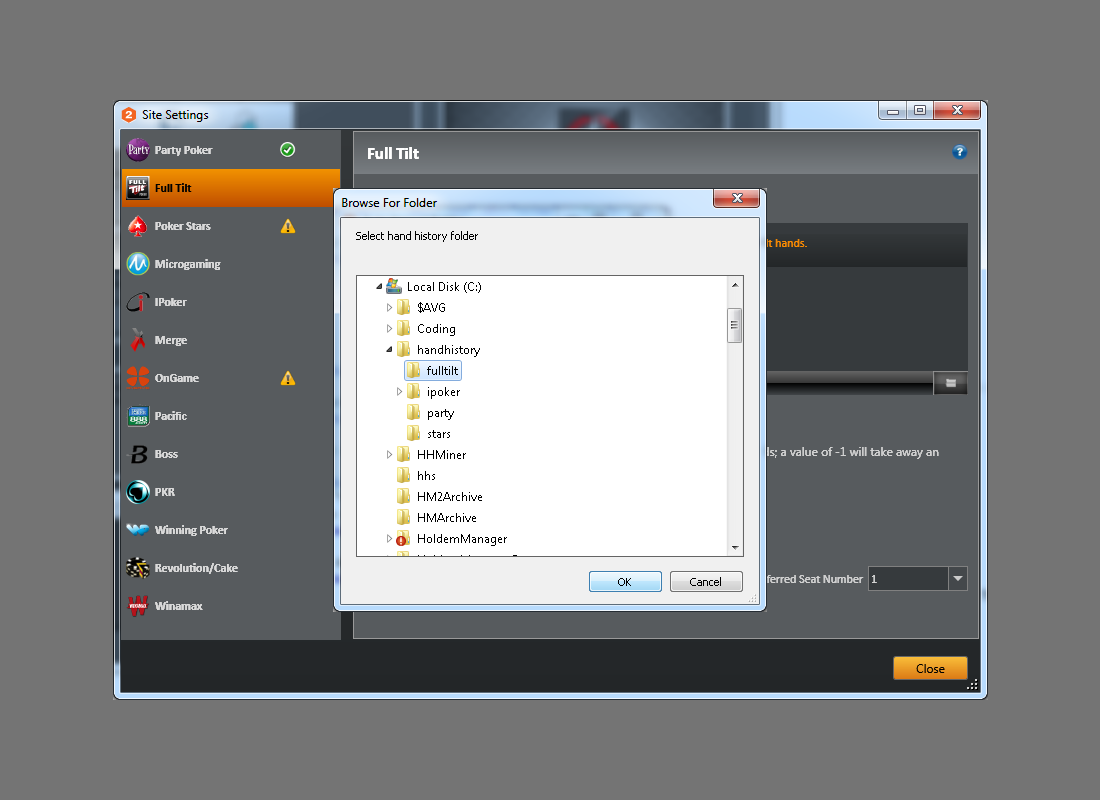Click the PKR logo icon
This screenshot has height=800, width=1100.
point(138,492)
